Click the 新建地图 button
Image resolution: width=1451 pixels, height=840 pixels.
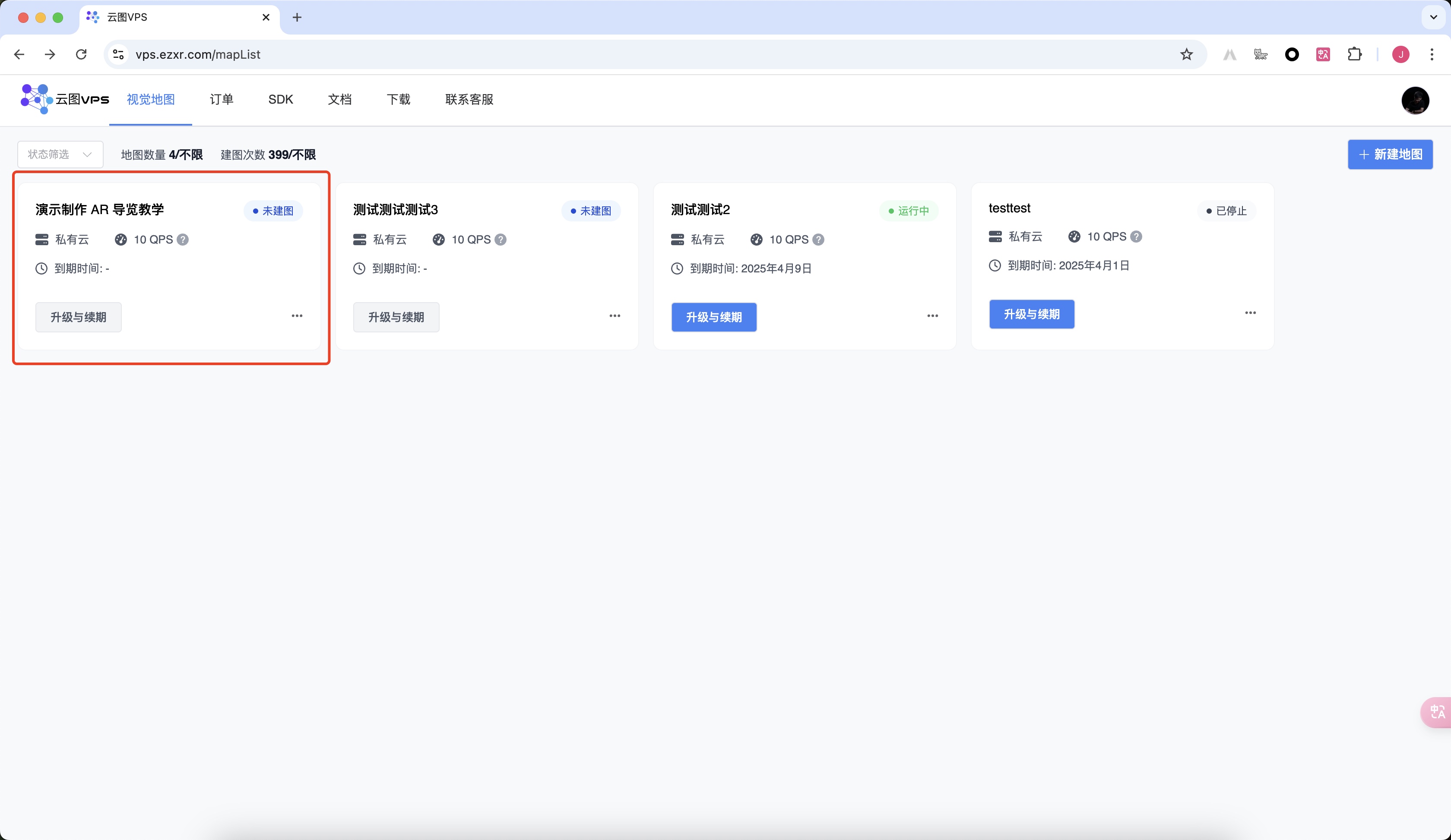click(1390, 154)
